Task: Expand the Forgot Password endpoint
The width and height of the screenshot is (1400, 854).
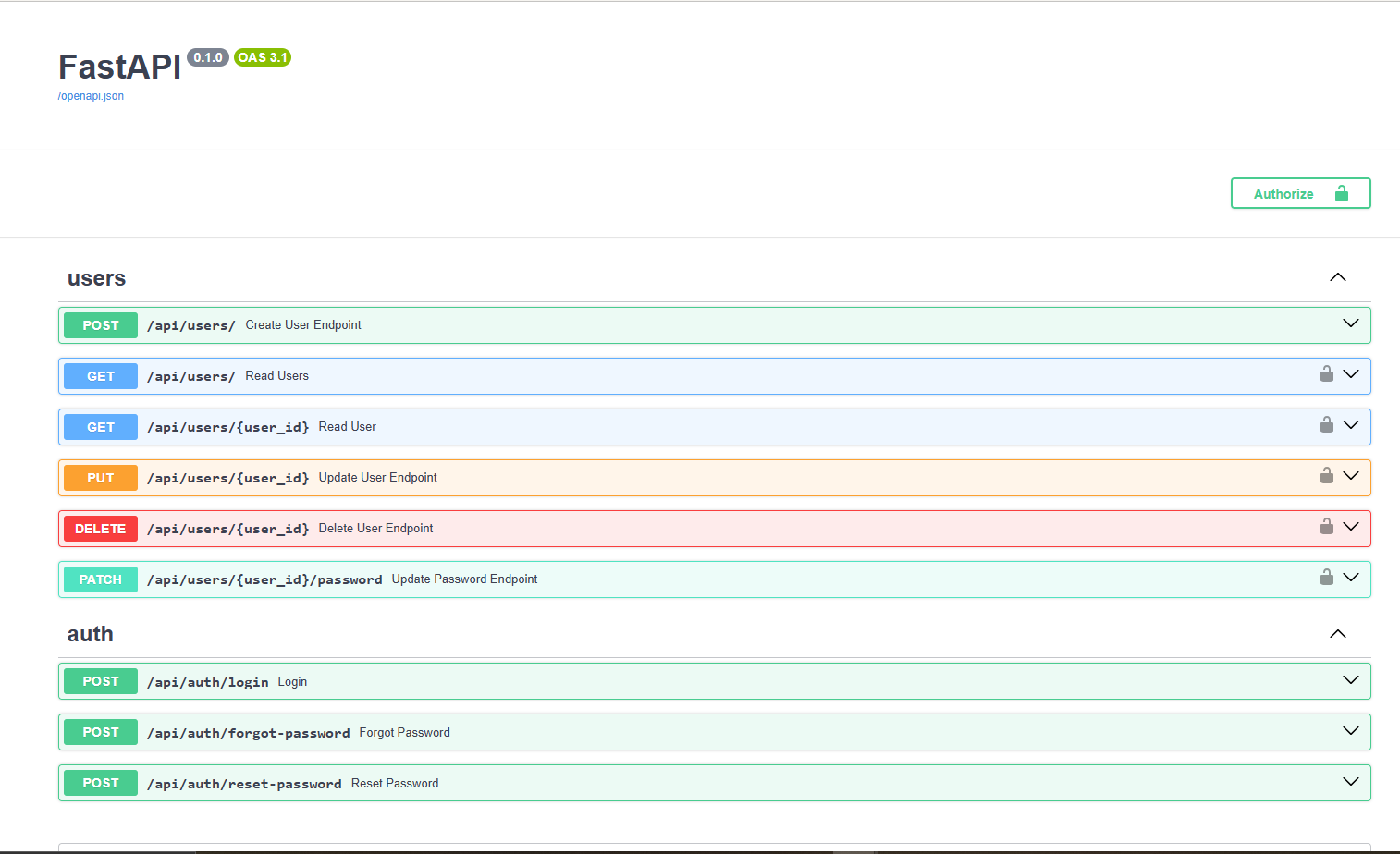Action: tap(1350, 731)
